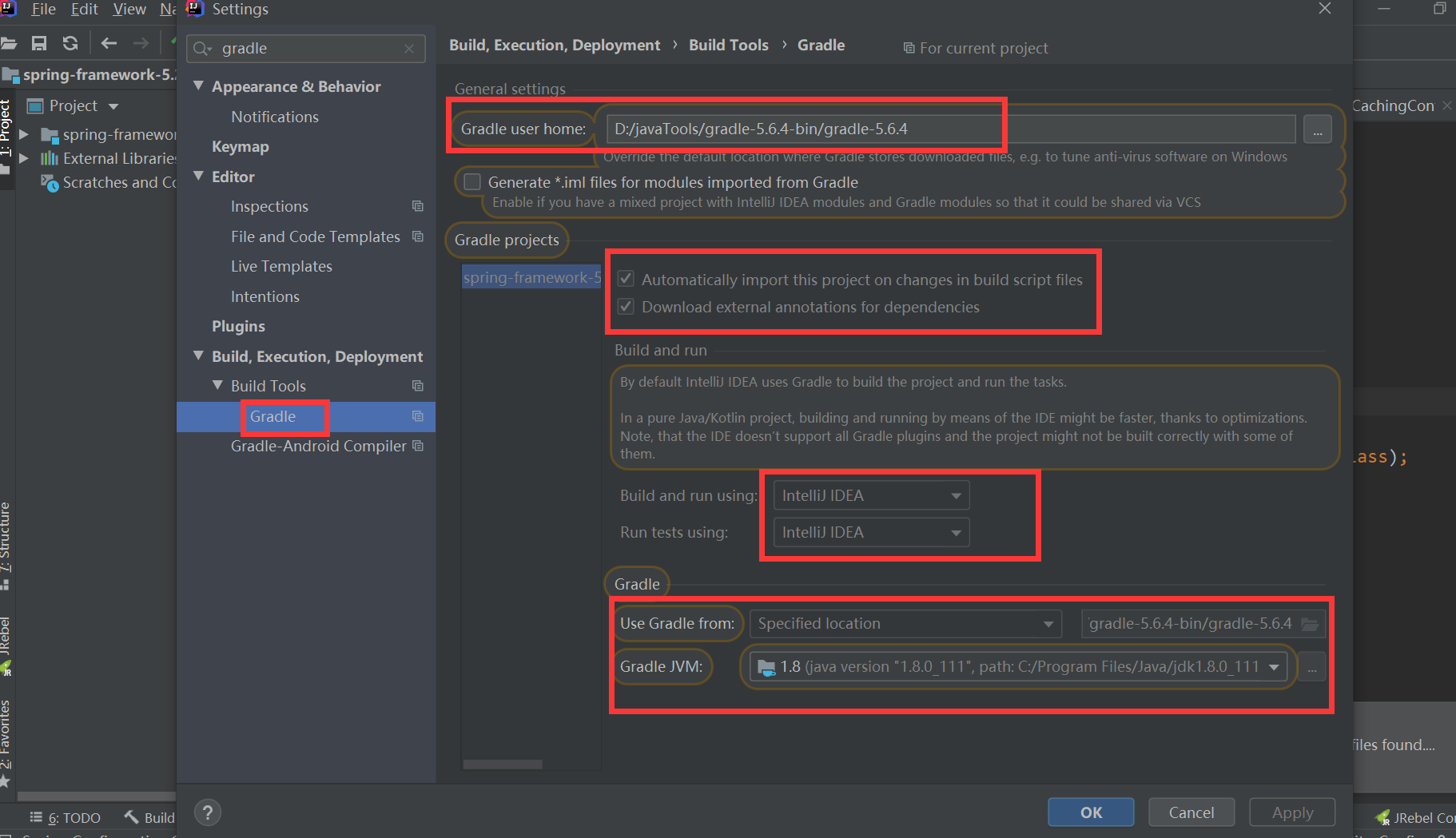This screenshot has width=1456, height=838.
Task: Expand the External Libraries node in Project
Action: [24, 158]
